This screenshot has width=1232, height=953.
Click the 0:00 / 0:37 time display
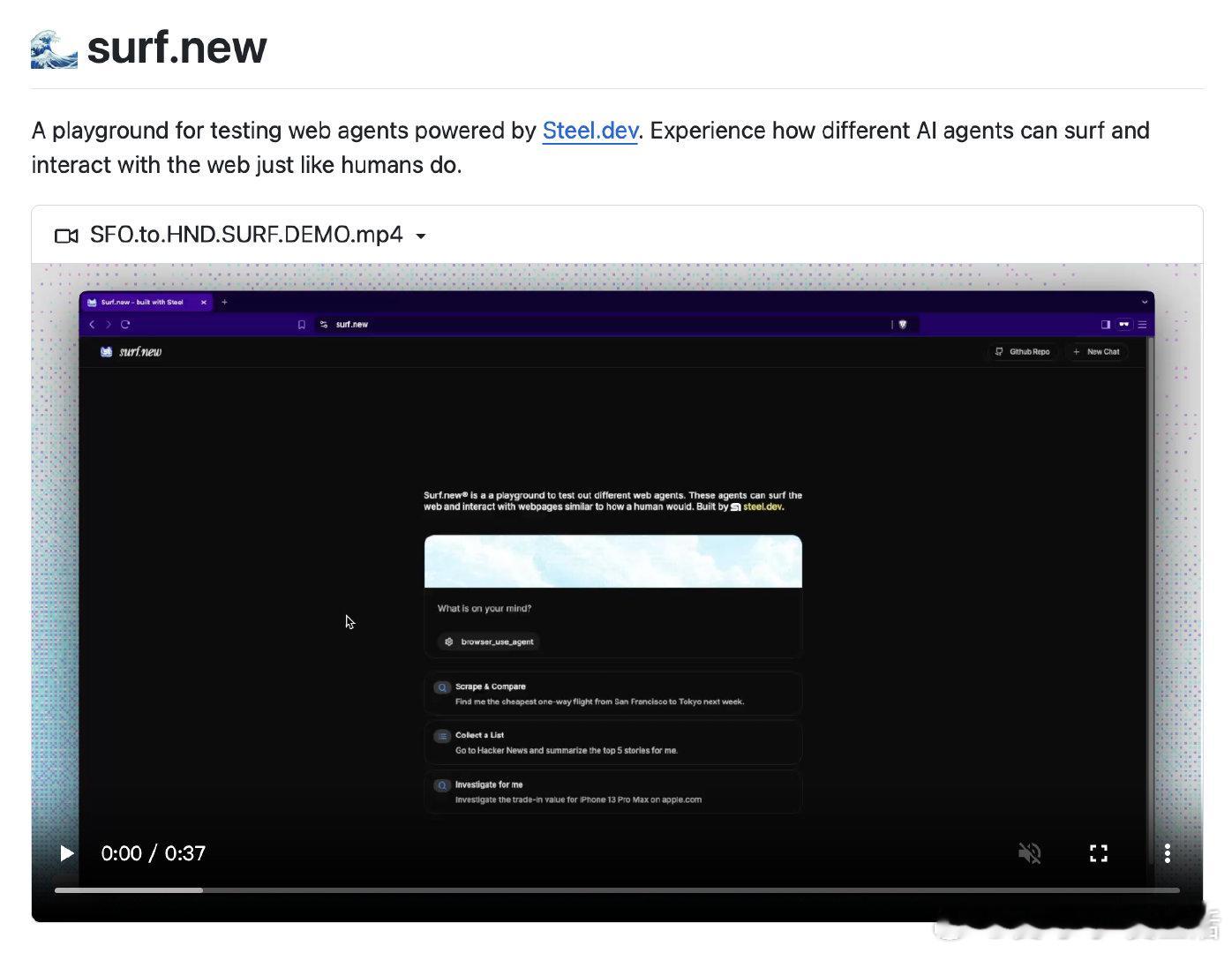point(154,853)
